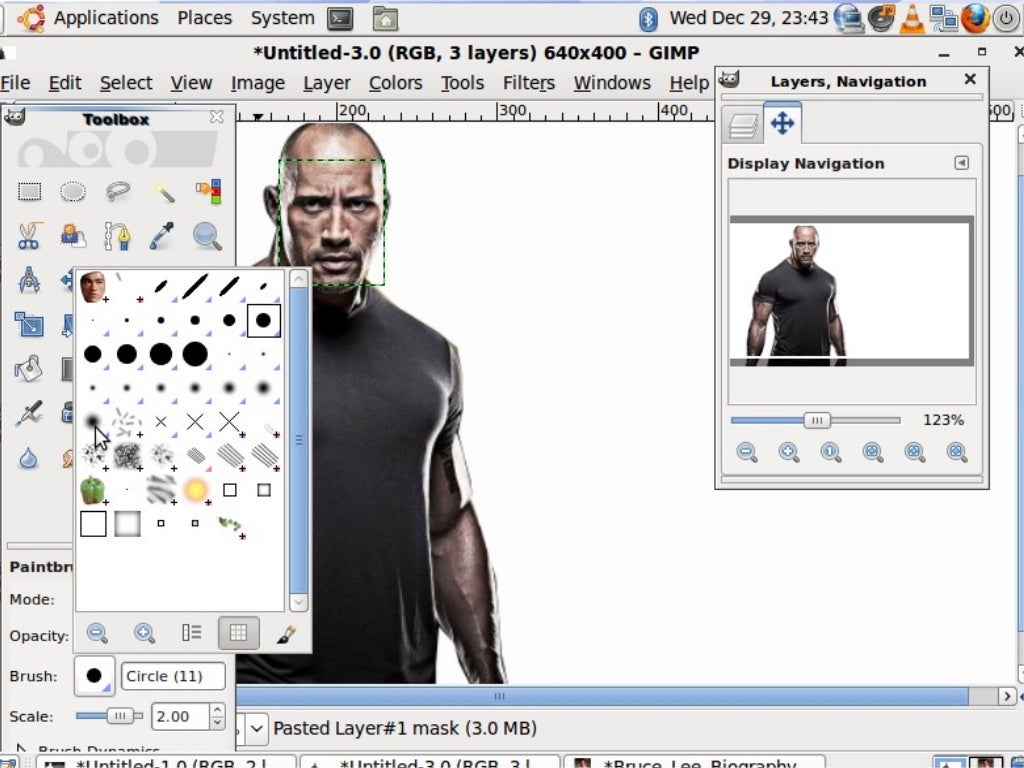This screenshot has height=768, width=1024.
Task: Open the Places menu
Action: 204,18
